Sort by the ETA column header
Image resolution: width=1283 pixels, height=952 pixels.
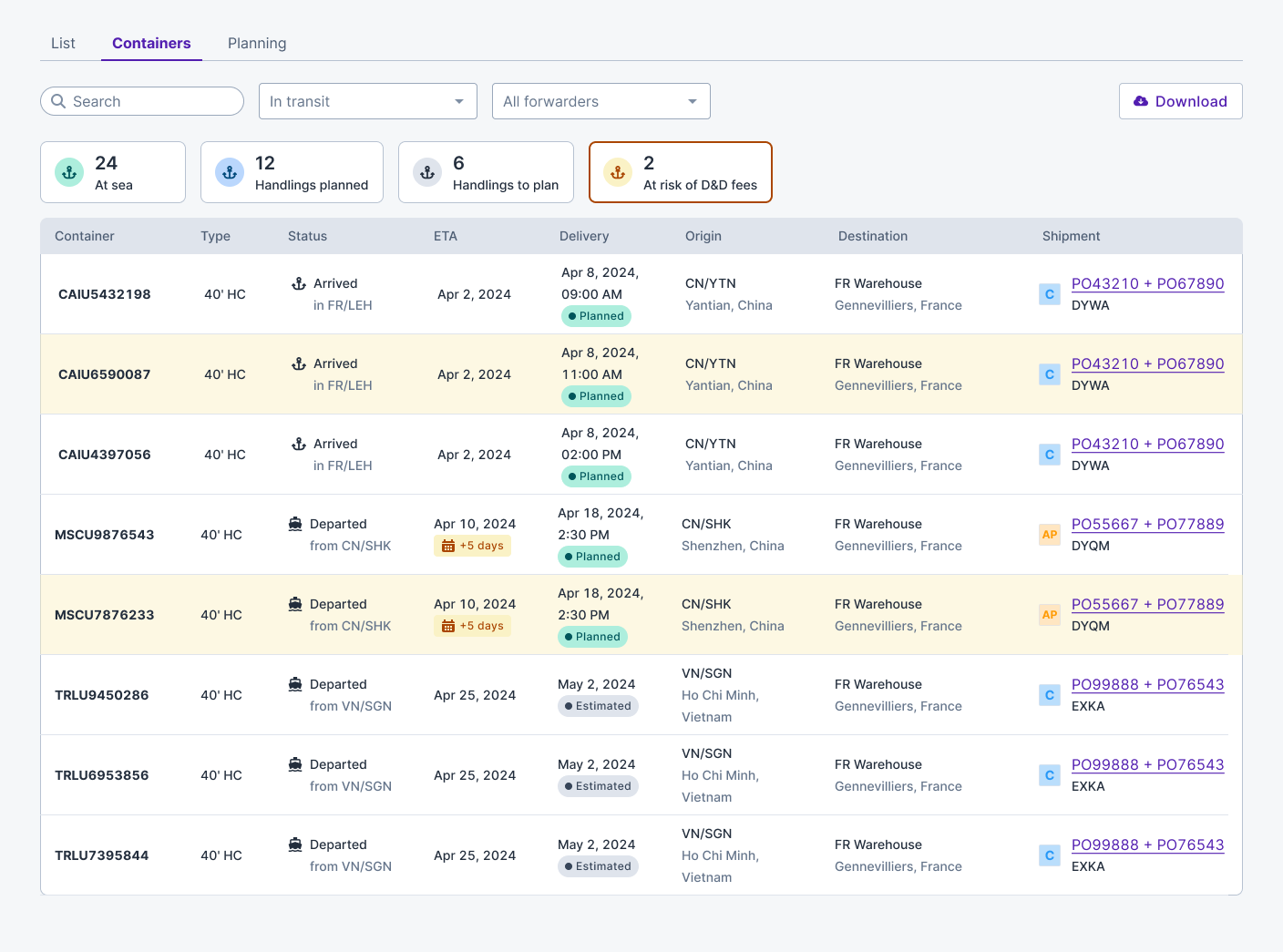(446, 236)
